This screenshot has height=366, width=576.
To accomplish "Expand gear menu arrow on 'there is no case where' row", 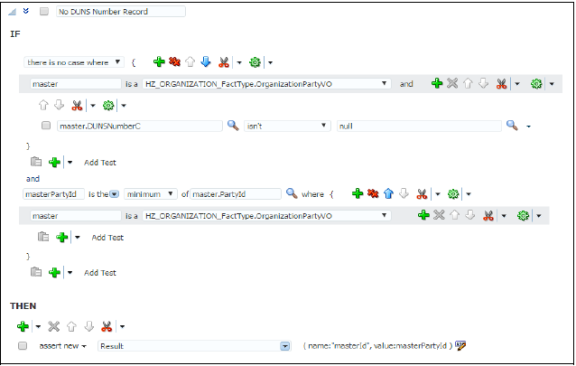I will 270,62.
